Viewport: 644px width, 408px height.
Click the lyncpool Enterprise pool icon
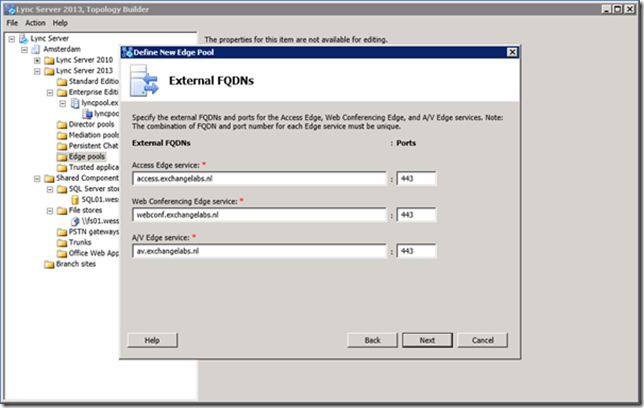click(74, 103)
